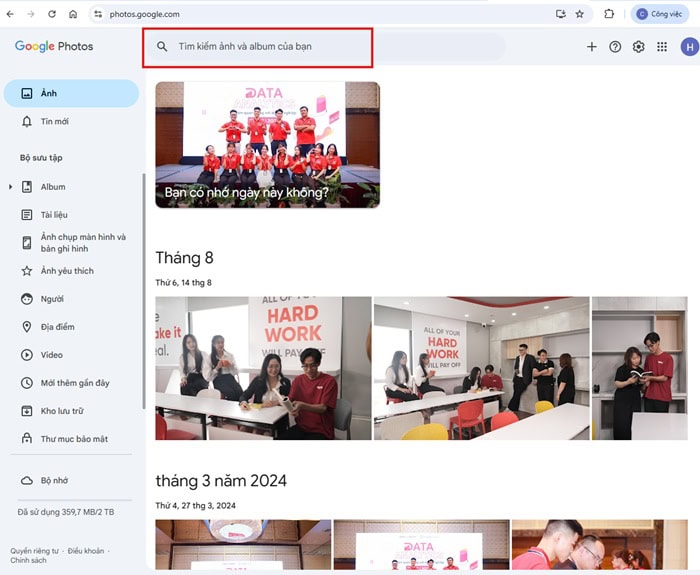
Task: Open the two men close-up photo
Action: click(x=600, y=545)
